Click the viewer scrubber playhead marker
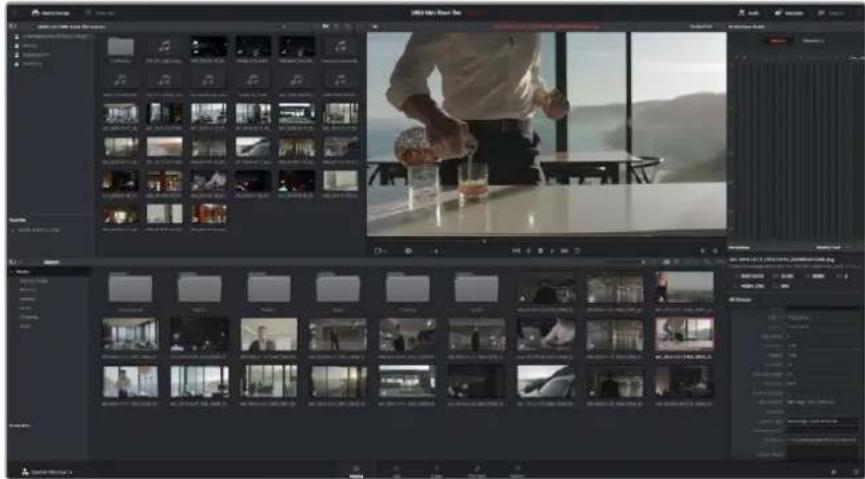This screenshot has width=865, height=479. [484, 241]
